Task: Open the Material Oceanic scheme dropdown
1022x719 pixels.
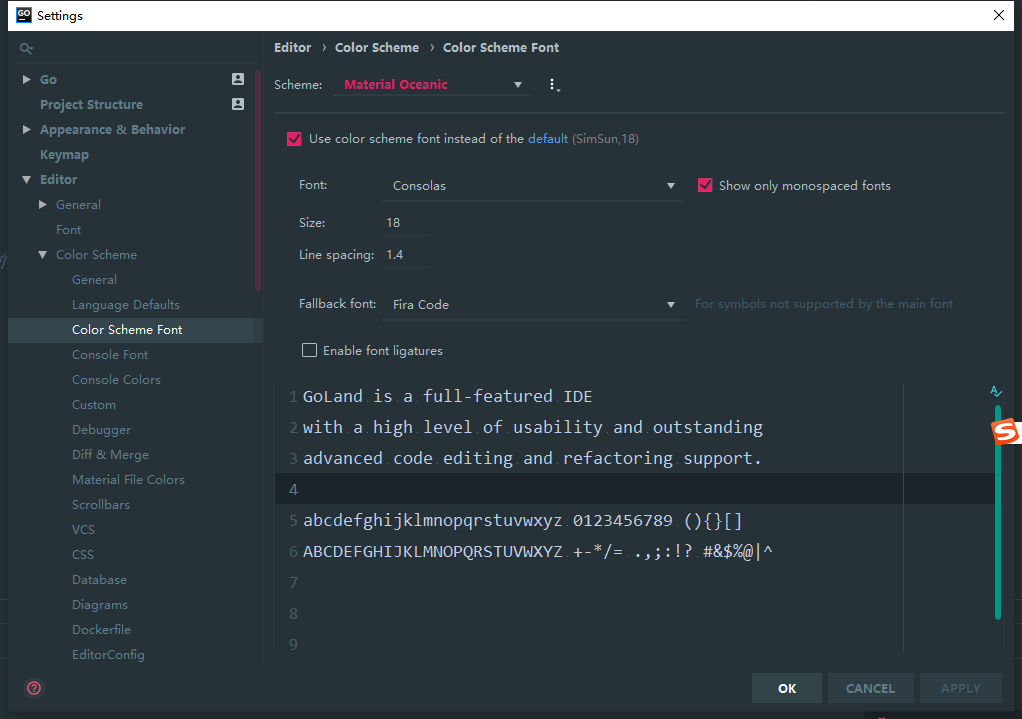Action: (518, 84)
